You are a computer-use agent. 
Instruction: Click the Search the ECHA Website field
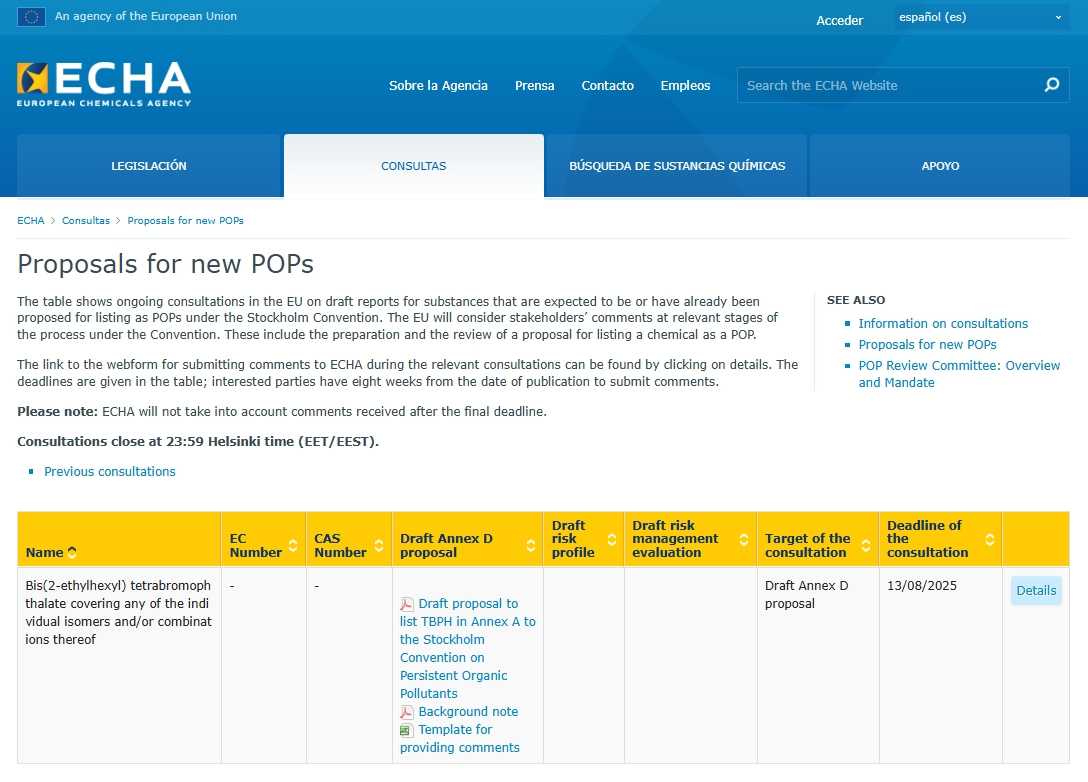885,86
